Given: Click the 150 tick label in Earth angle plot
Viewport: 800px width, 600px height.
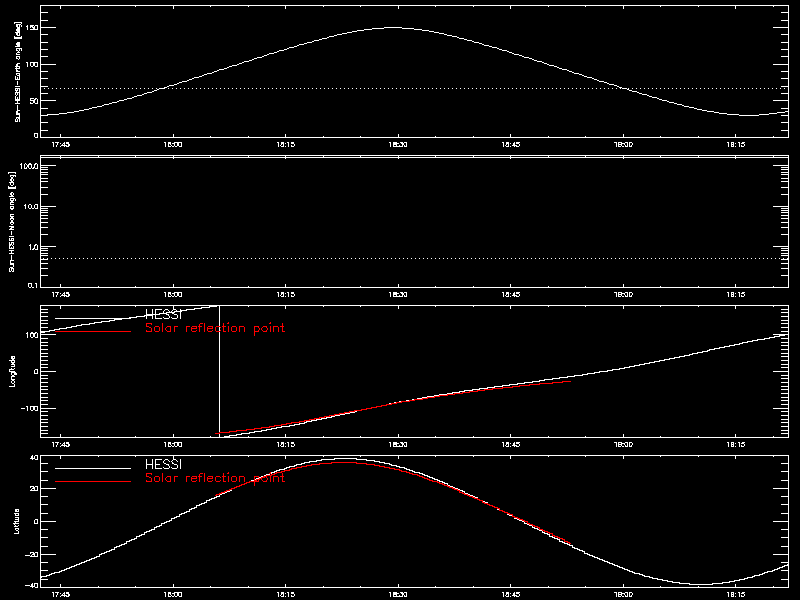Looking at the screenshot, I should click(32, 27).
